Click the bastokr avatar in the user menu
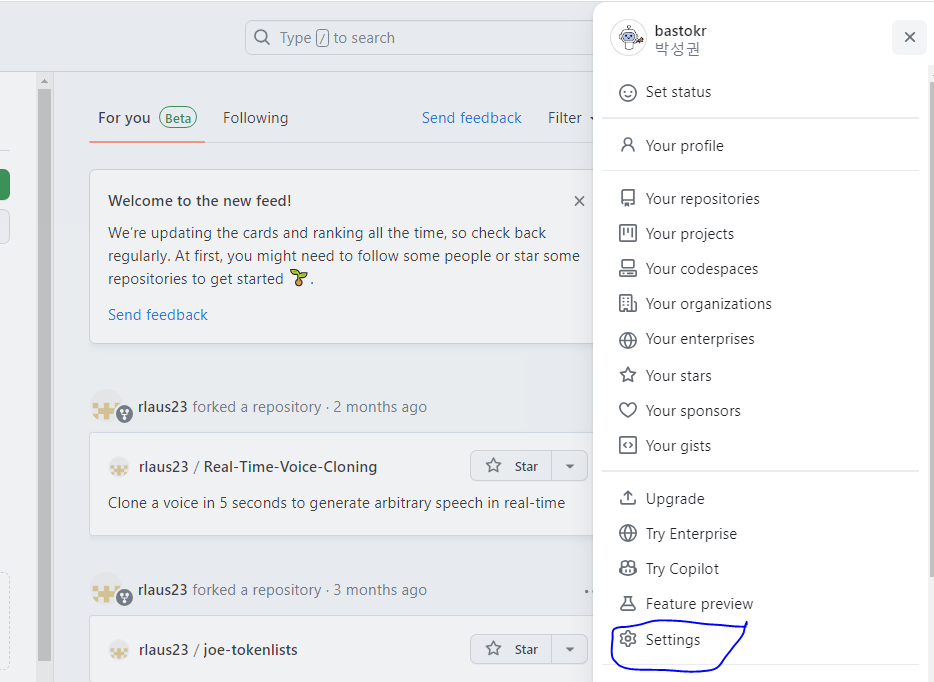The height and width of the screenshot is (682, 934). click(628, 38)
